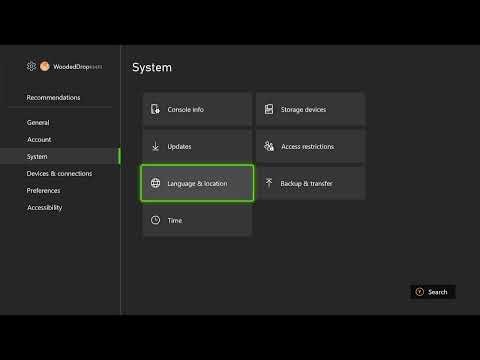Click the Search button

(433, 292)
